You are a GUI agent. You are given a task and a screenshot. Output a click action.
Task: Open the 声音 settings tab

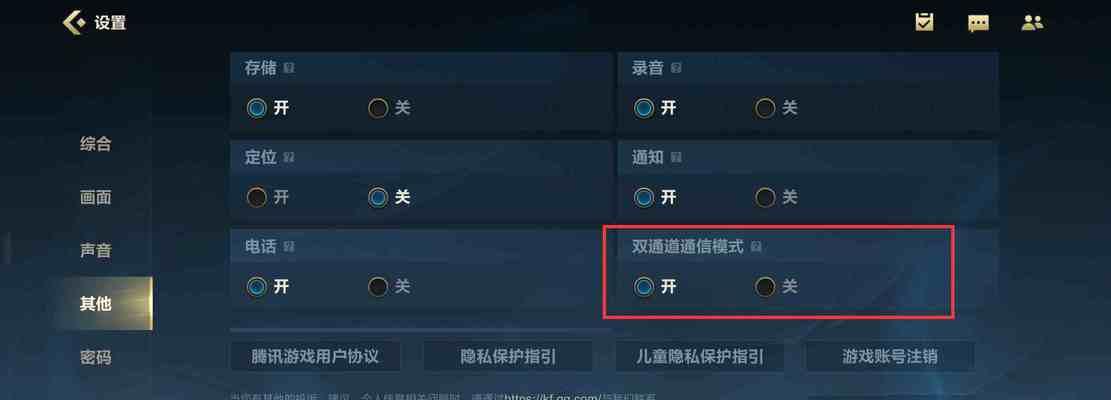pos(96,251)
